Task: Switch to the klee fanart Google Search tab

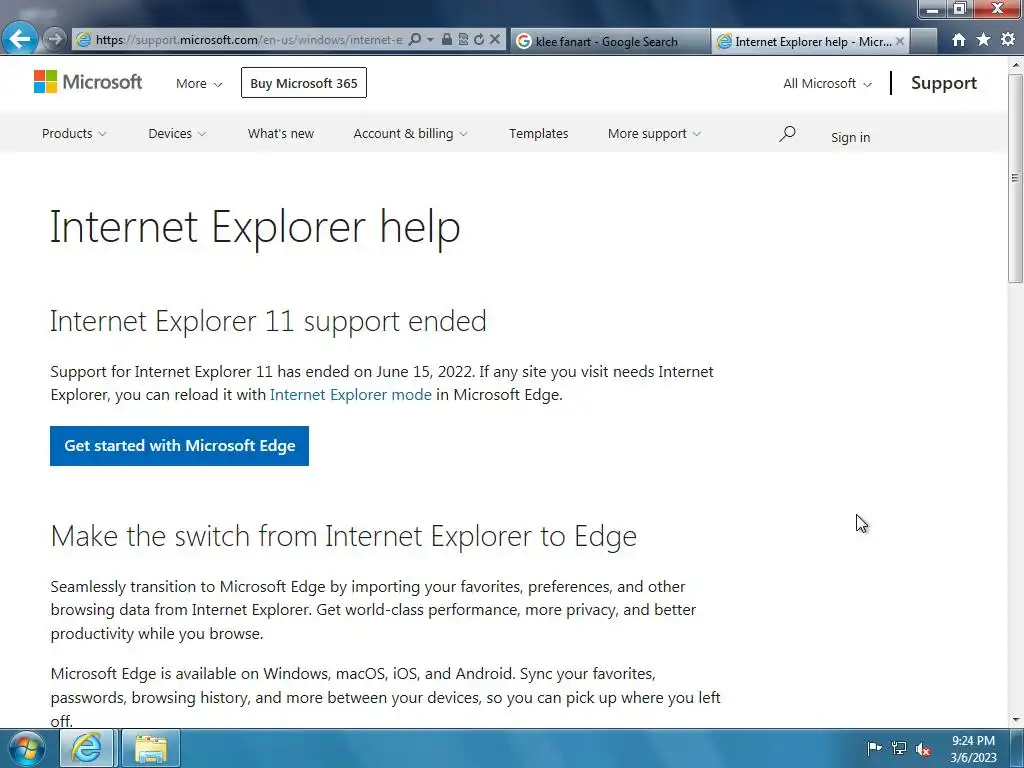Action: click(609, 41)
